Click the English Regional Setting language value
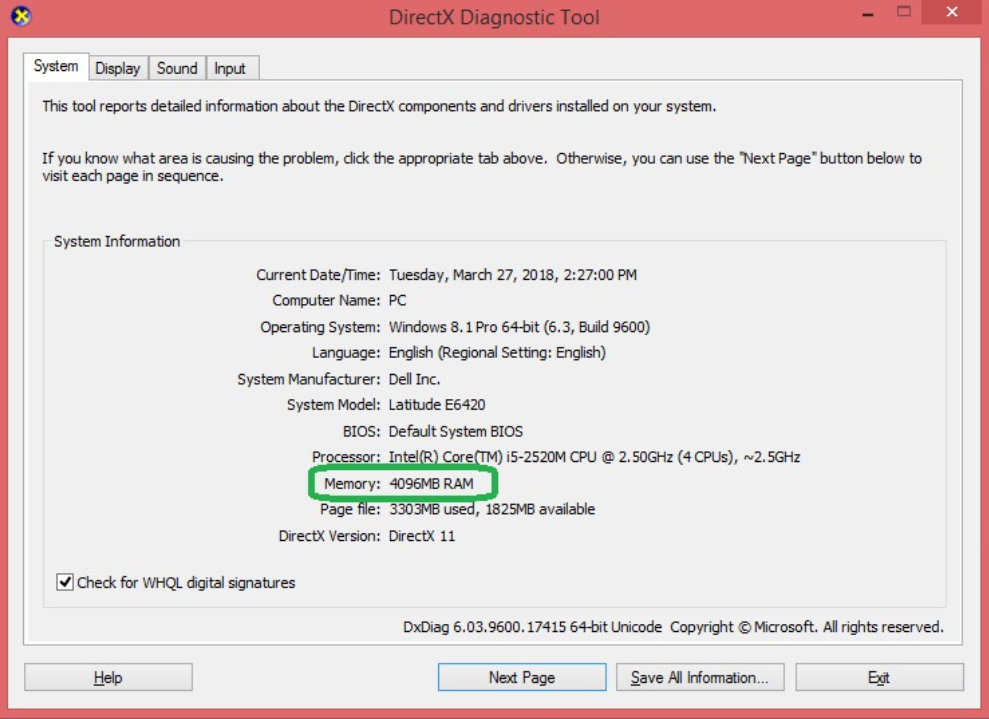989x719 pixels. point(497,353)
